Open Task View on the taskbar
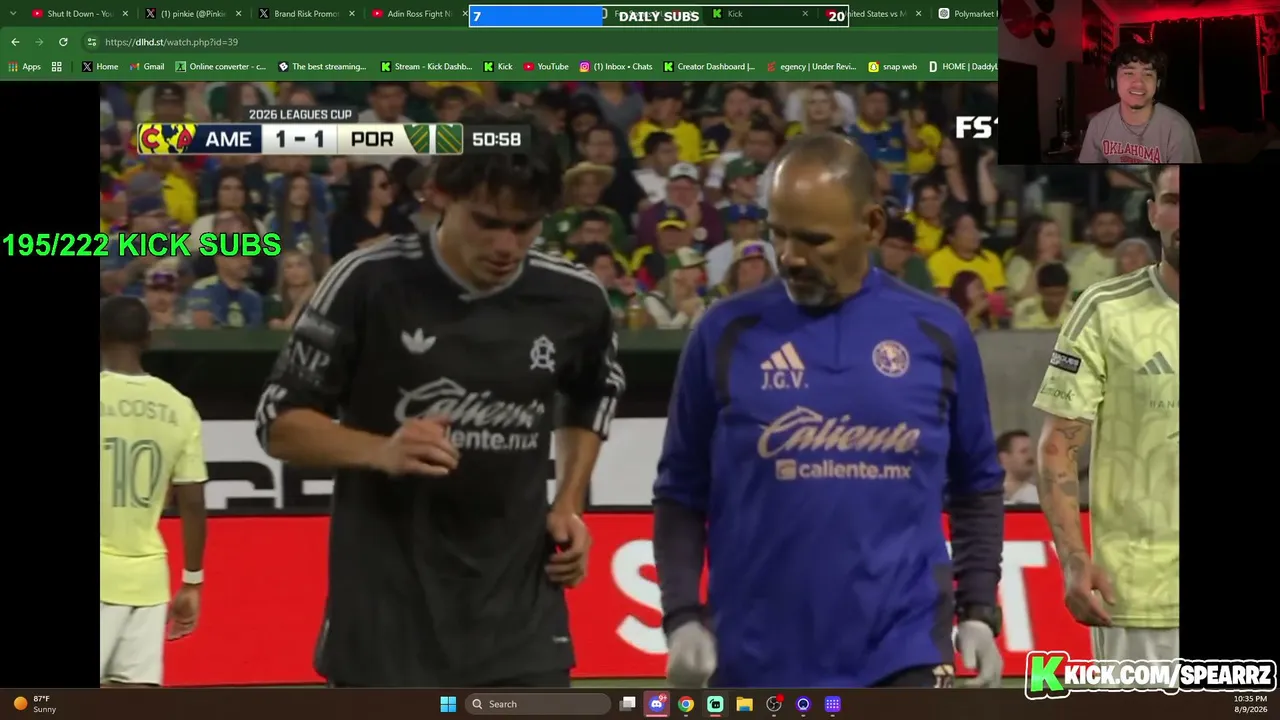Screen dimensions: 1280x720 tap(628, 704)
